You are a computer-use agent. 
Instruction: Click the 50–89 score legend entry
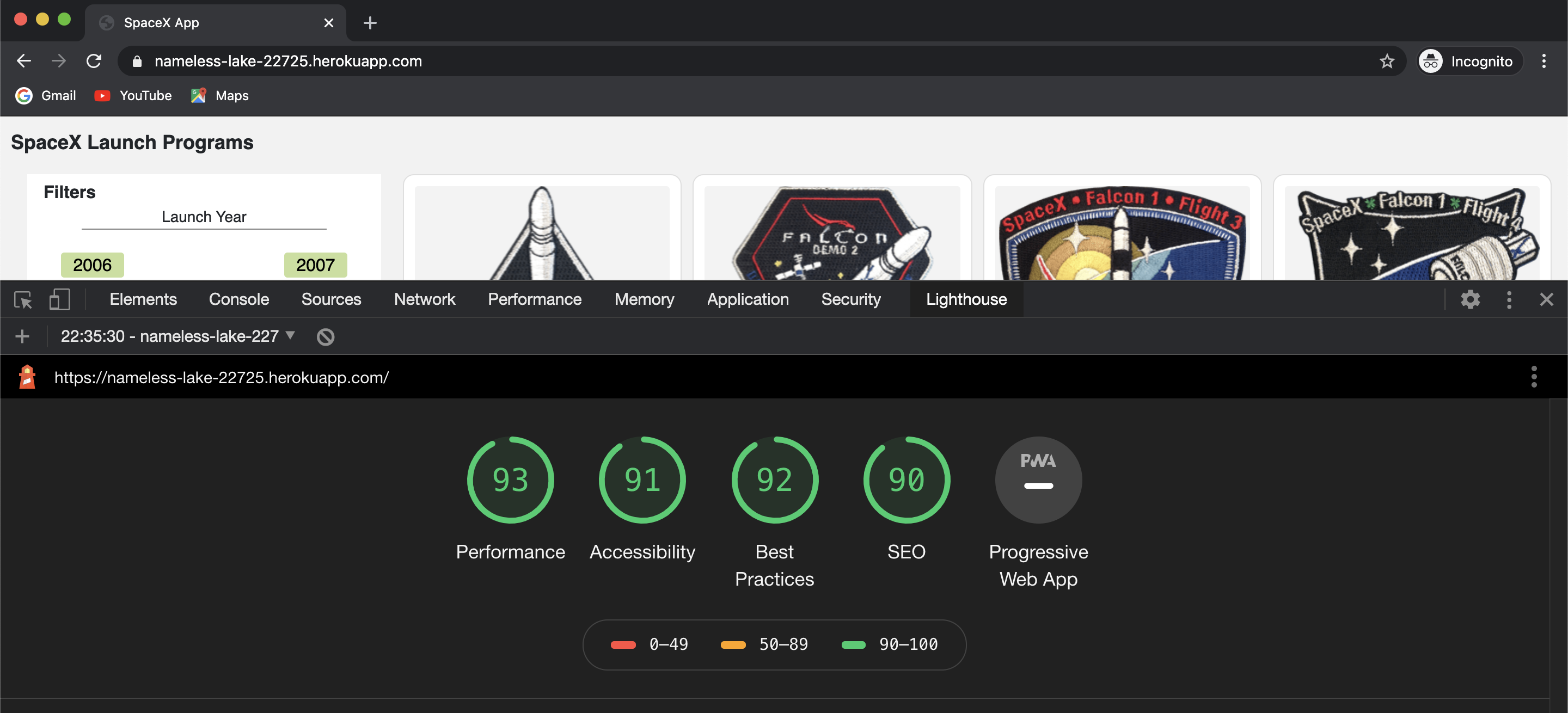(764, 644)
